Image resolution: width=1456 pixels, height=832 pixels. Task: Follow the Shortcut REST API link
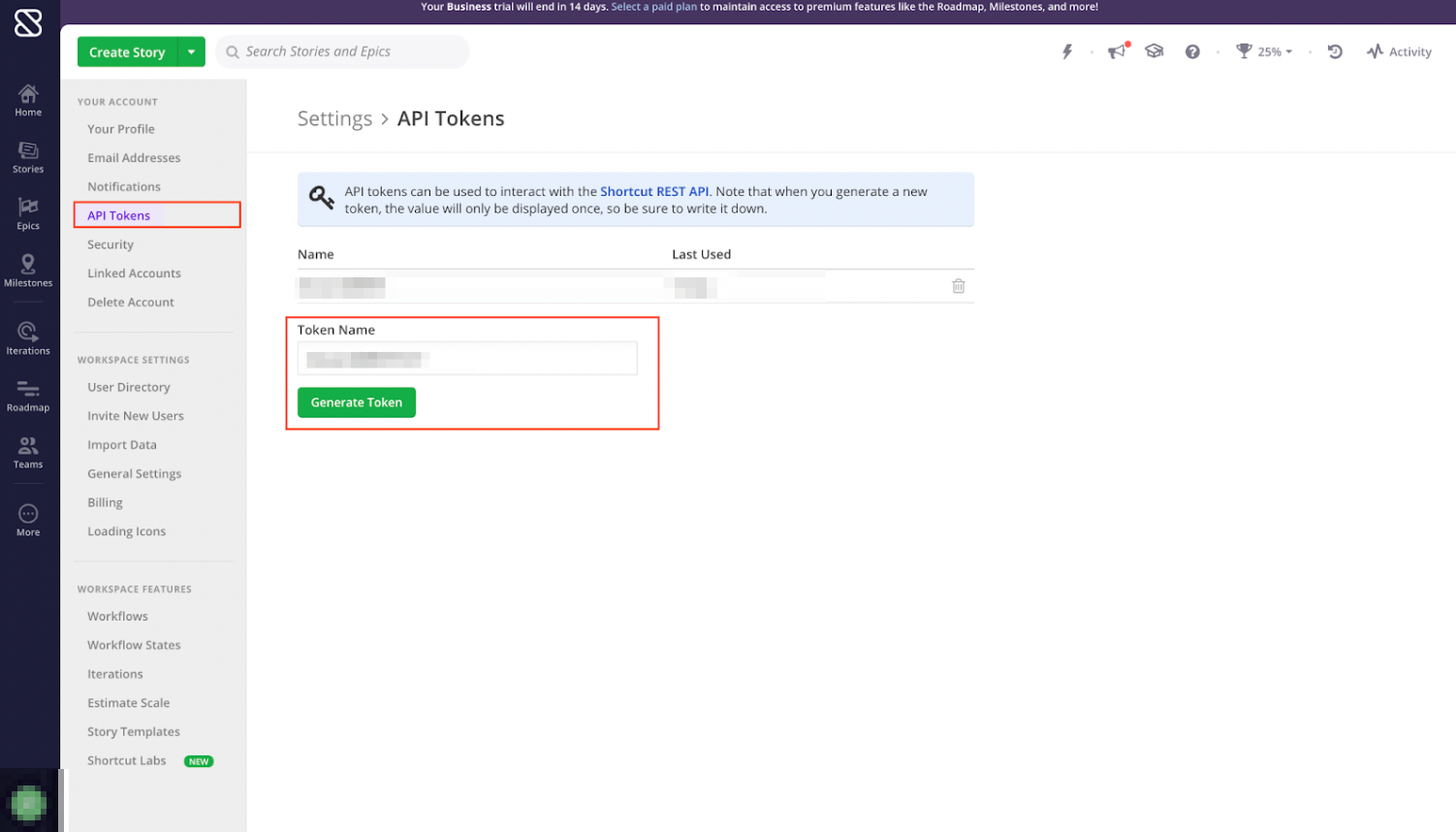click(654, 192)
